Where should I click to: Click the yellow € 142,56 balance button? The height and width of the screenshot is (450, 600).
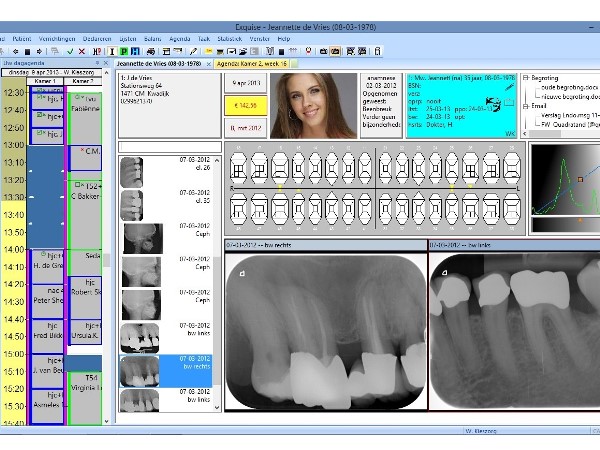(245, 103)
